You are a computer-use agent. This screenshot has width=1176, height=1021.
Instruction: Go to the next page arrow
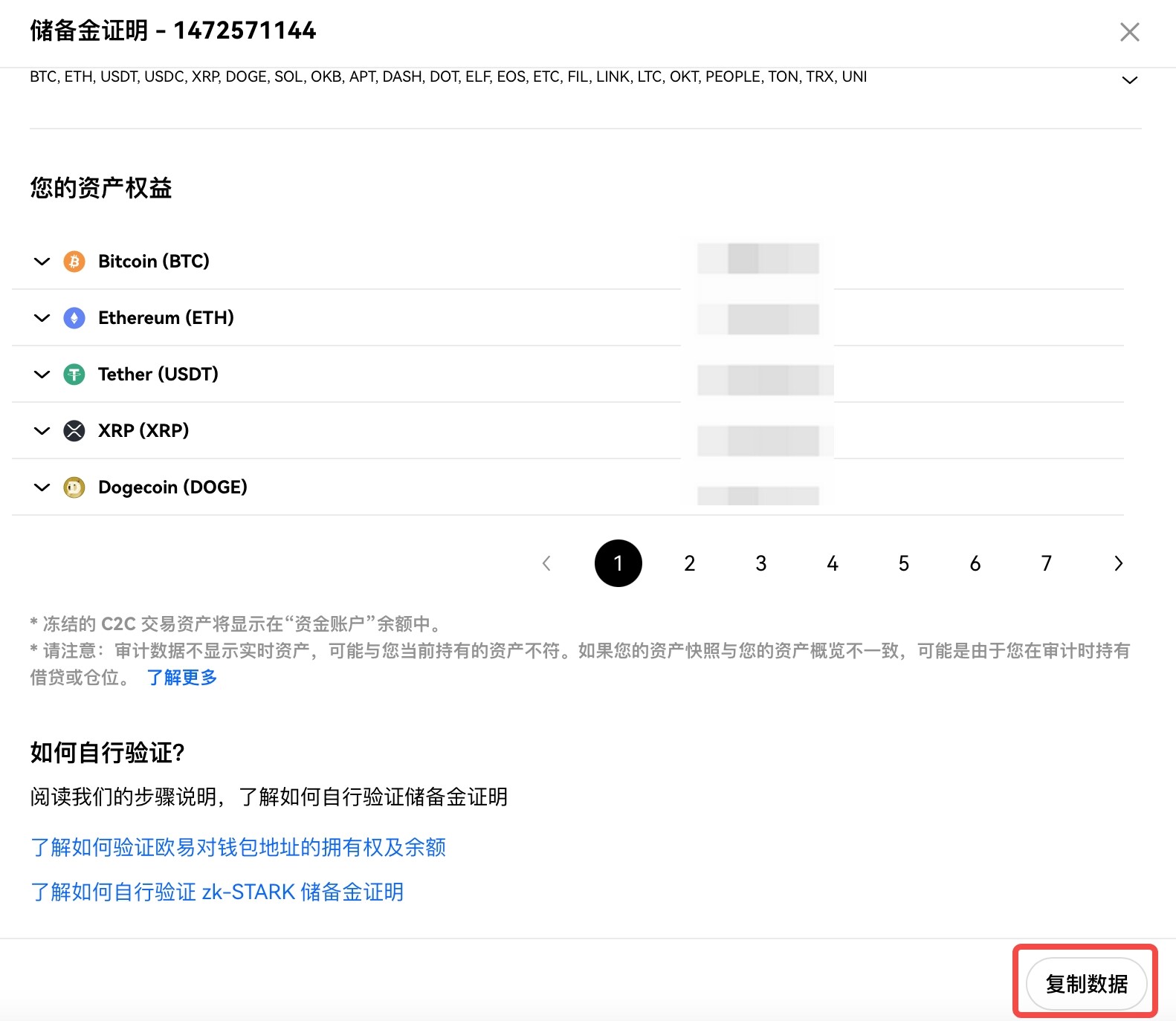1118,563
